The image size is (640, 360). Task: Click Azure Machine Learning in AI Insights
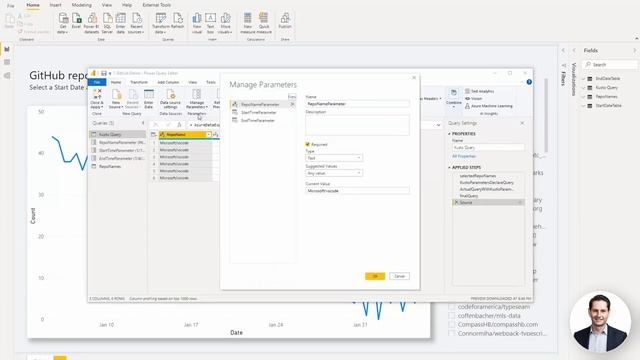(x=489, y=106)
